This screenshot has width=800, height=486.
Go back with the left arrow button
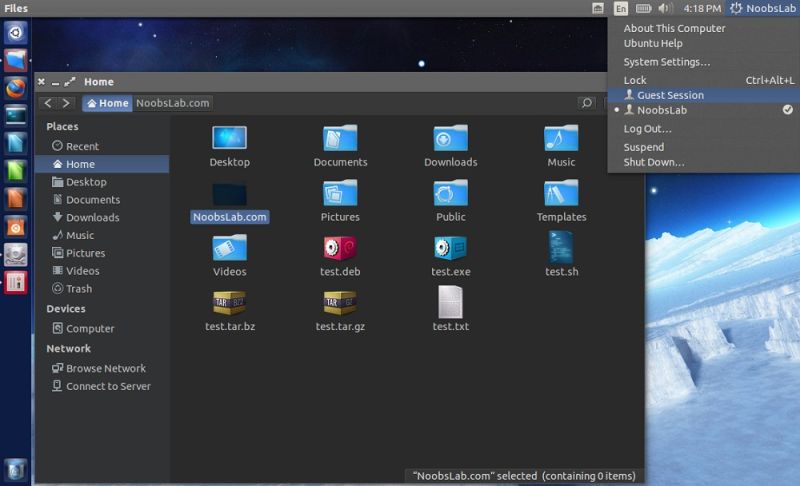coord(48,103)
